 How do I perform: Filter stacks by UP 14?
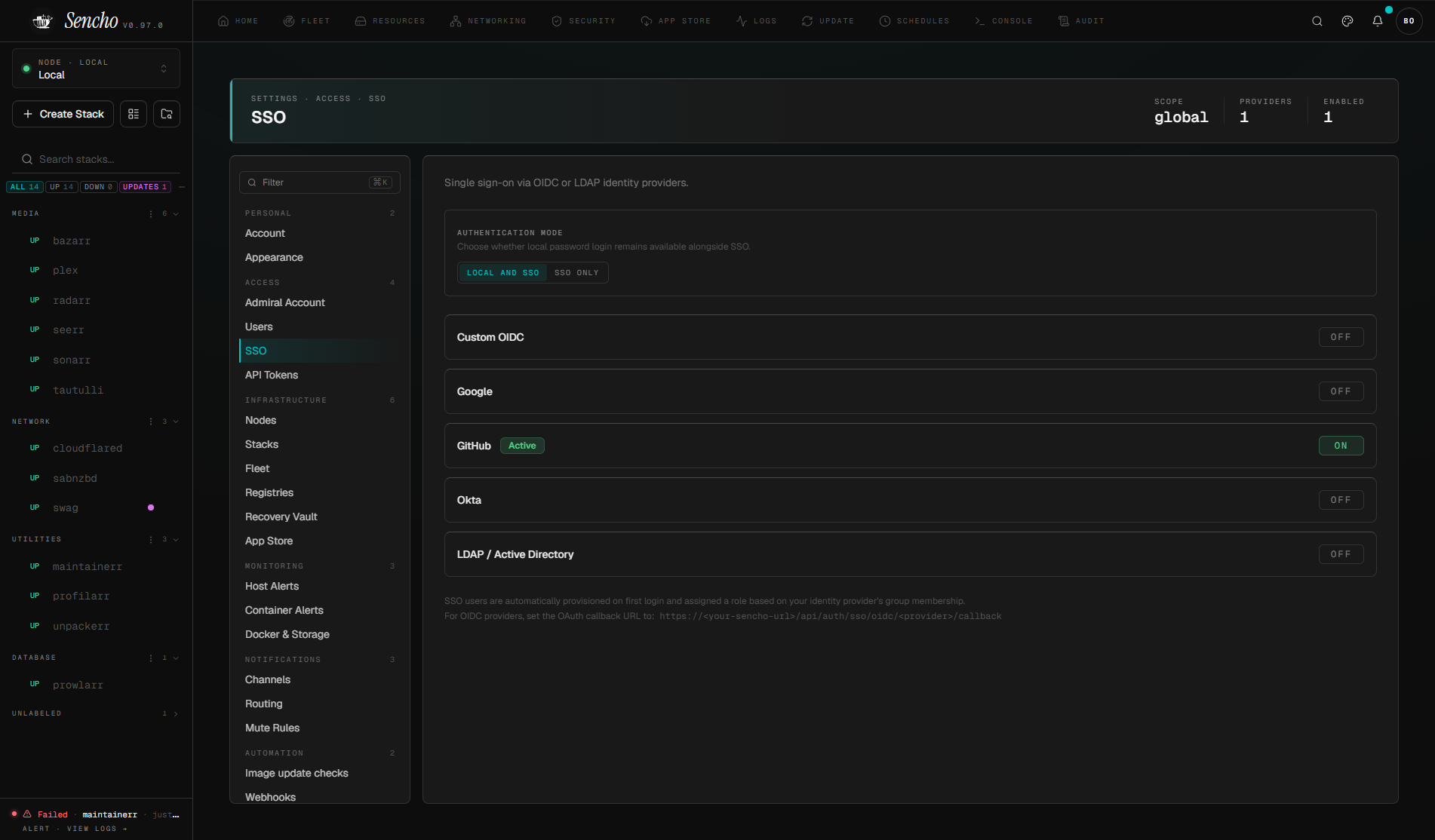(62, 187)
